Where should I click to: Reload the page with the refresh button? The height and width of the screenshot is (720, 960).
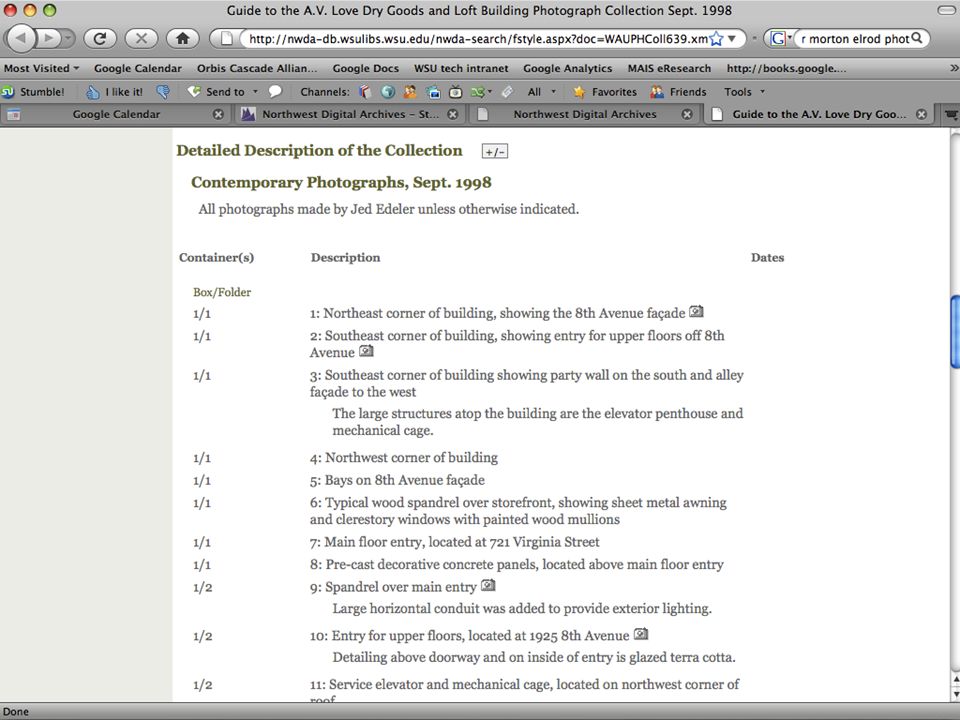pyautogui.click(x=100, y=39)
